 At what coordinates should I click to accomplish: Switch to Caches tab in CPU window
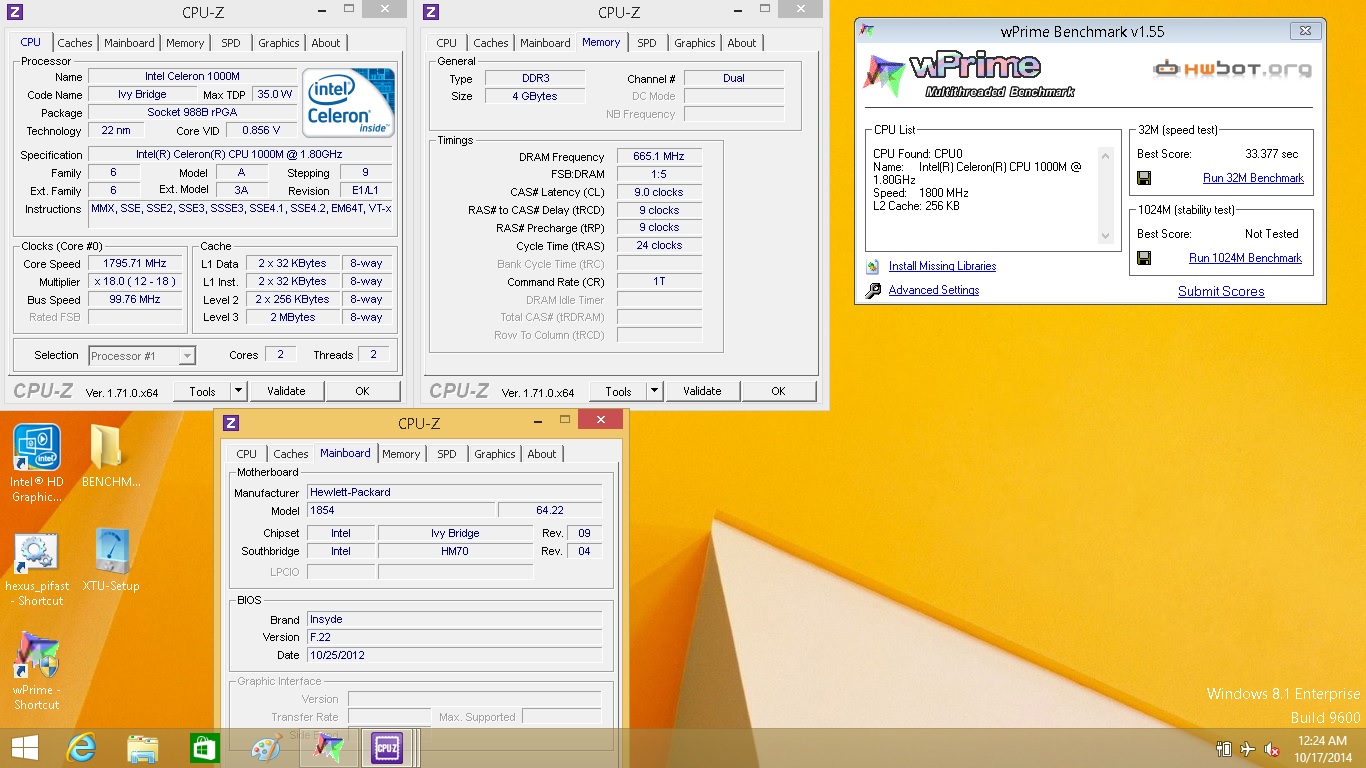pyautogui.click(x=75, y=43)
